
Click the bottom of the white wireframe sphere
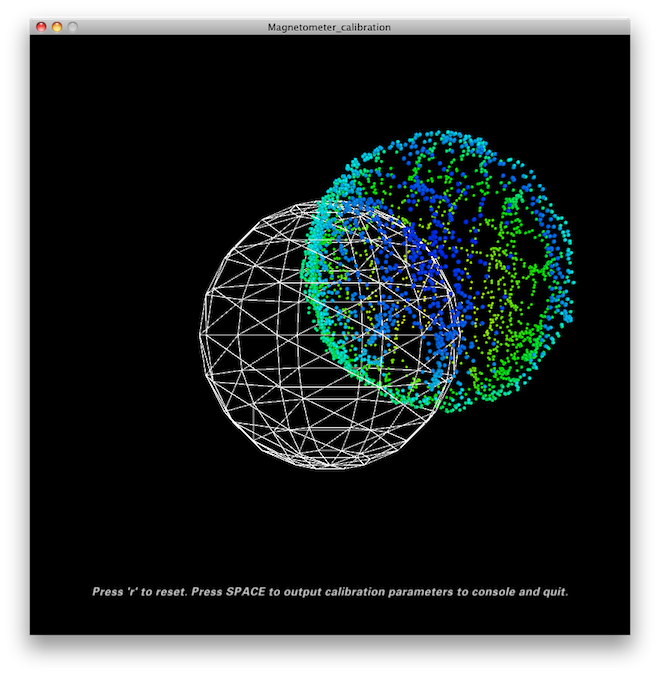click(330, 461)
